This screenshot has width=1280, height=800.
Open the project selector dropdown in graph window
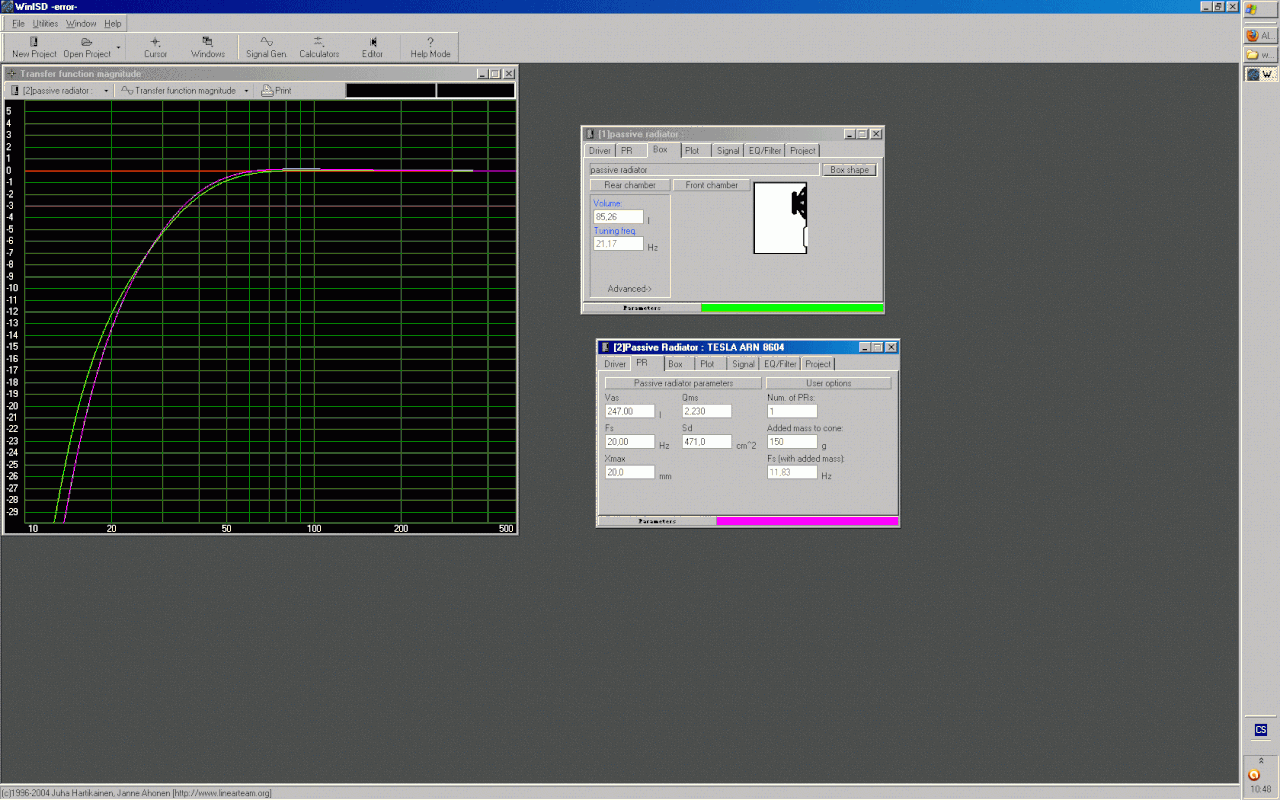tap(106, 91)
